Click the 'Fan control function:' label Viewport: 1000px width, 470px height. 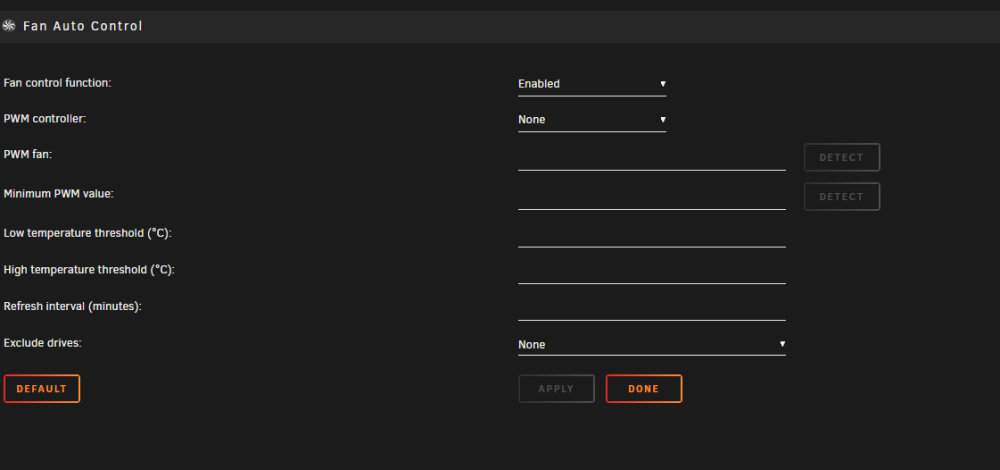57,83
